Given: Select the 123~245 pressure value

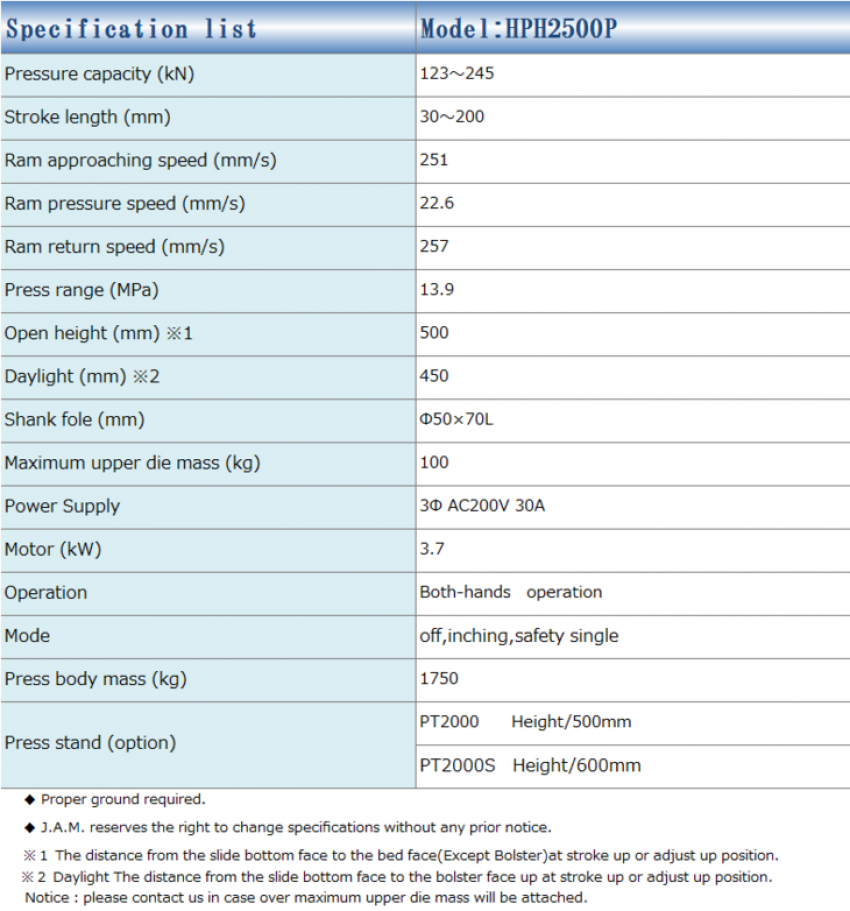Looking at the screenshot, I should (457, 74).
